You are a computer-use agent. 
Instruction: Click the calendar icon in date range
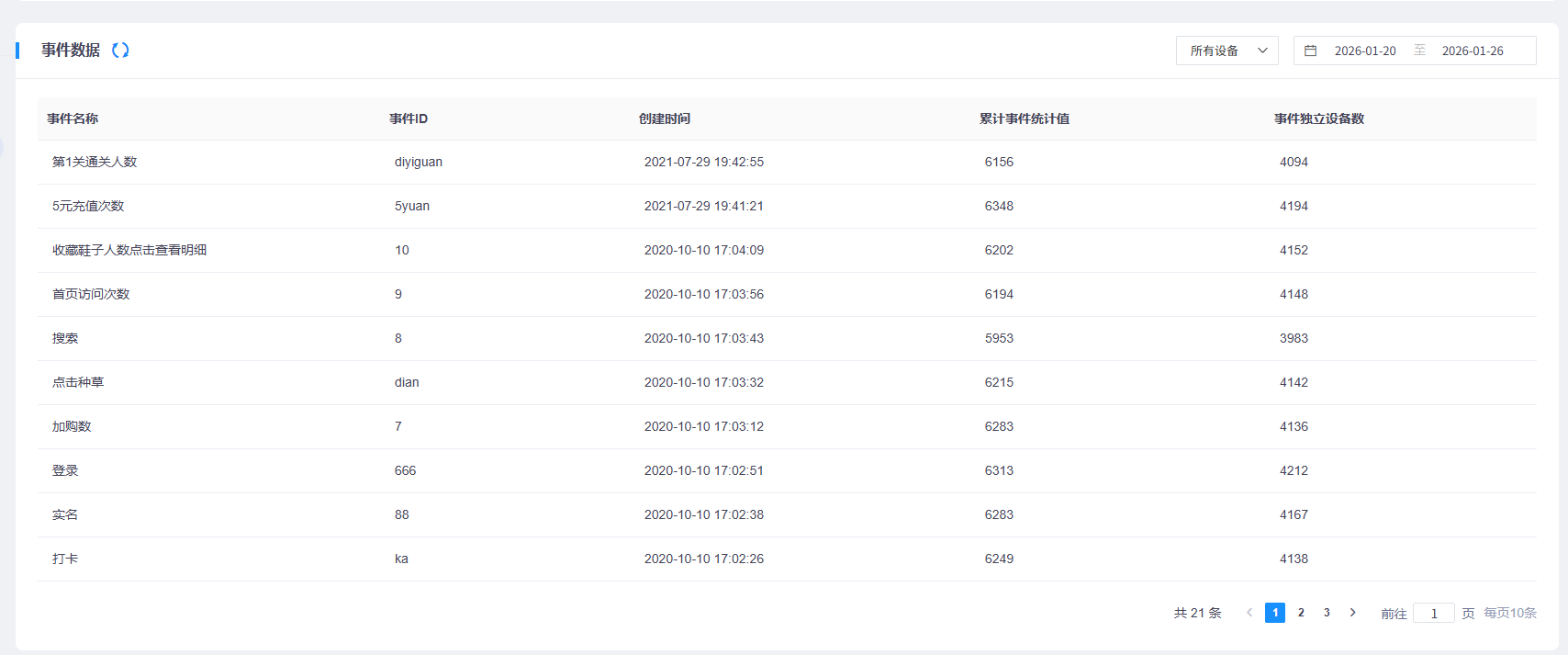click(x=1311, y=51)
